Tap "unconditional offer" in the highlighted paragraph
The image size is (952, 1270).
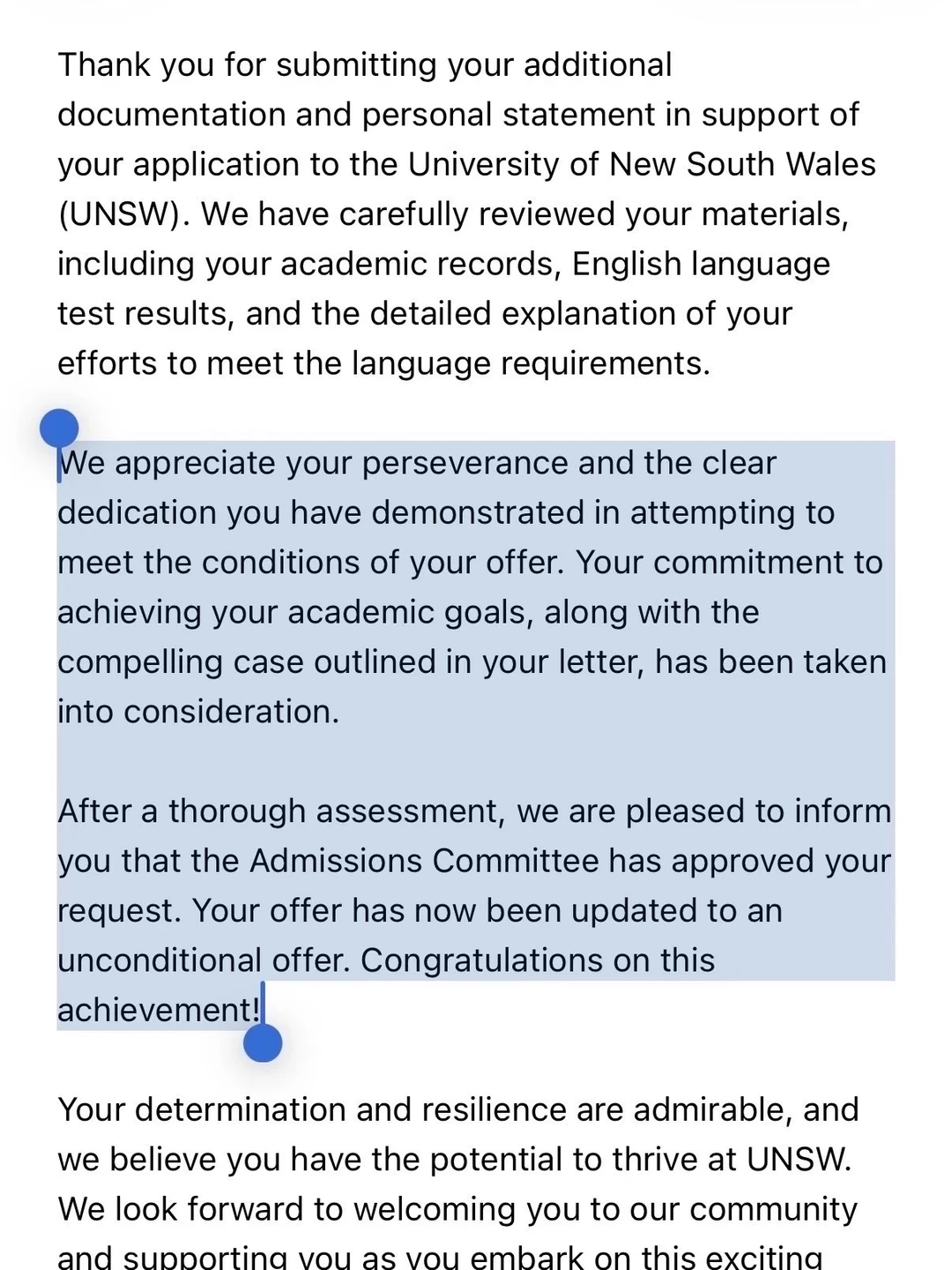[x=204, y=960]
